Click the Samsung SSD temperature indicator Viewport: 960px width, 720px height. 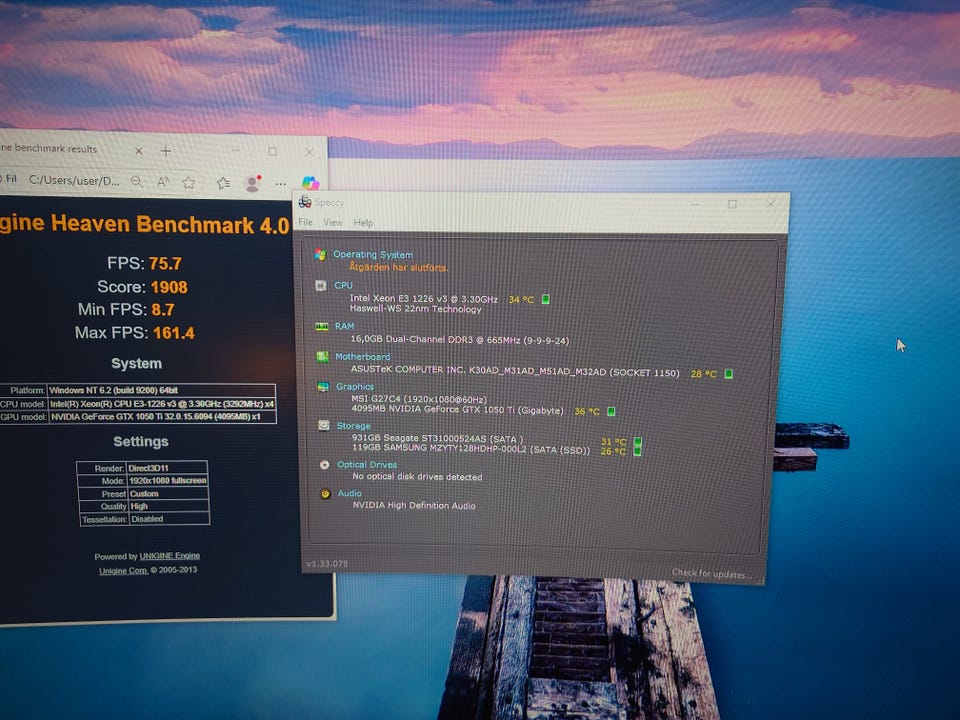[637, 451]
